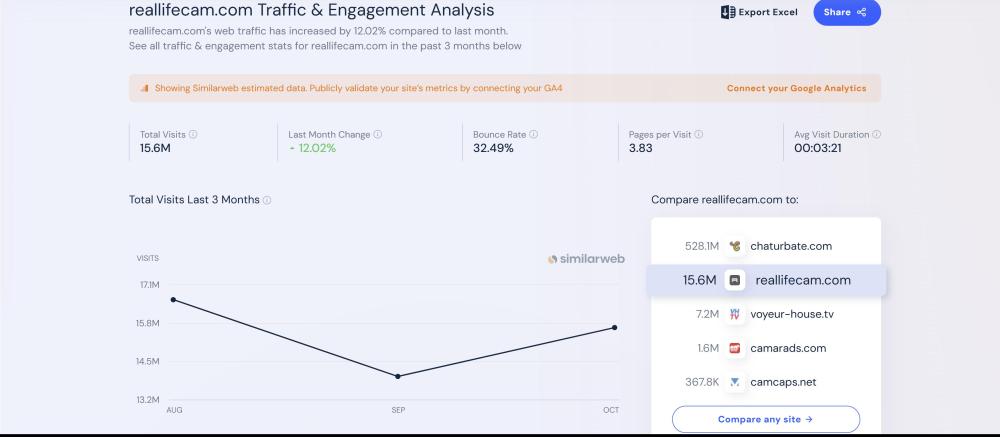The width and height of the screenshot is (1000, 437).
Task: Click the OCT data point on chart
Action: tap(614, 327)
